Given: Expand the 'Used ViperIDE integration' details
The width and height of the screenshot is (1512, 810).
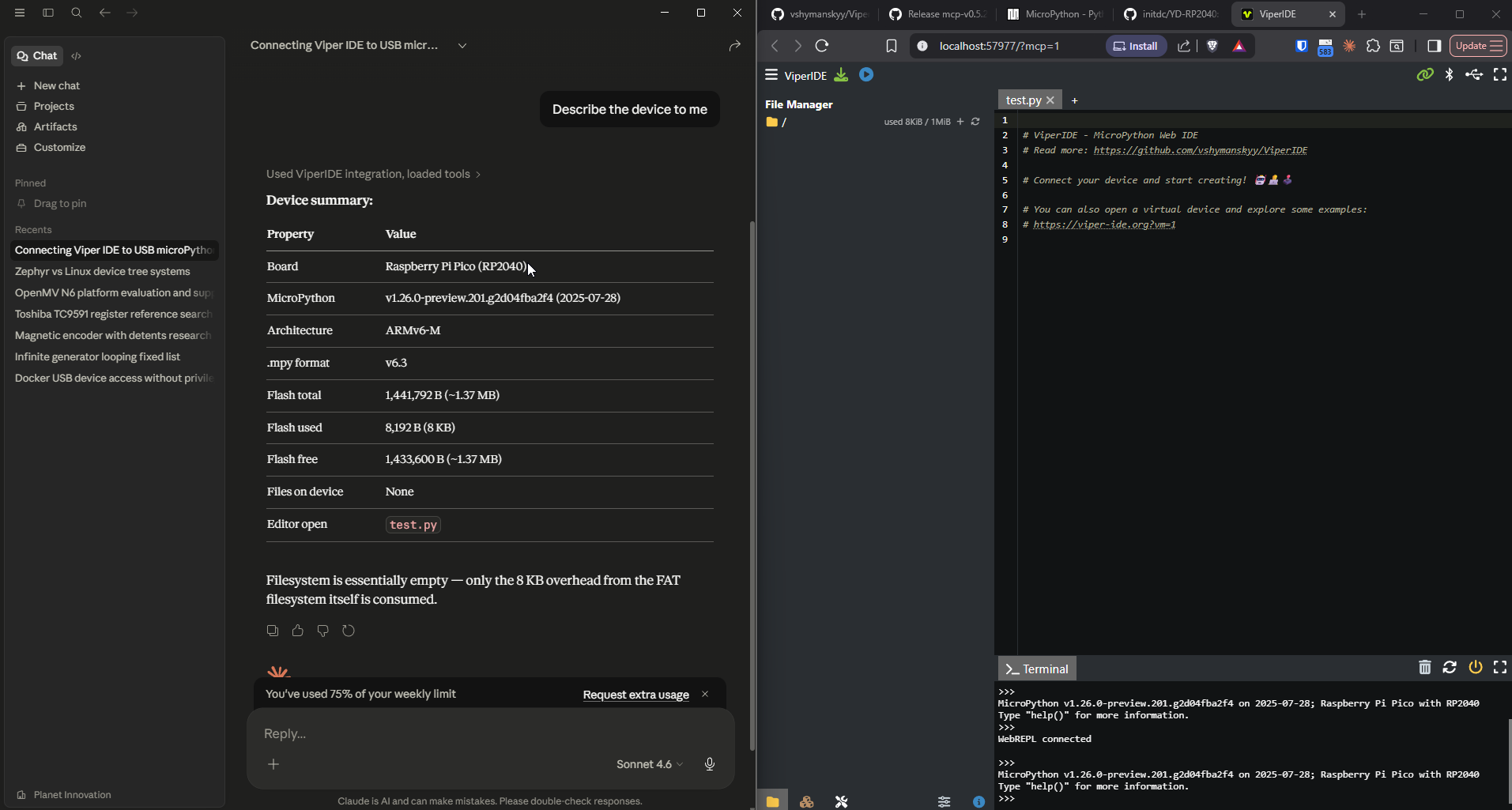Looking at the screenshot, I should click(x=373, y=174).
